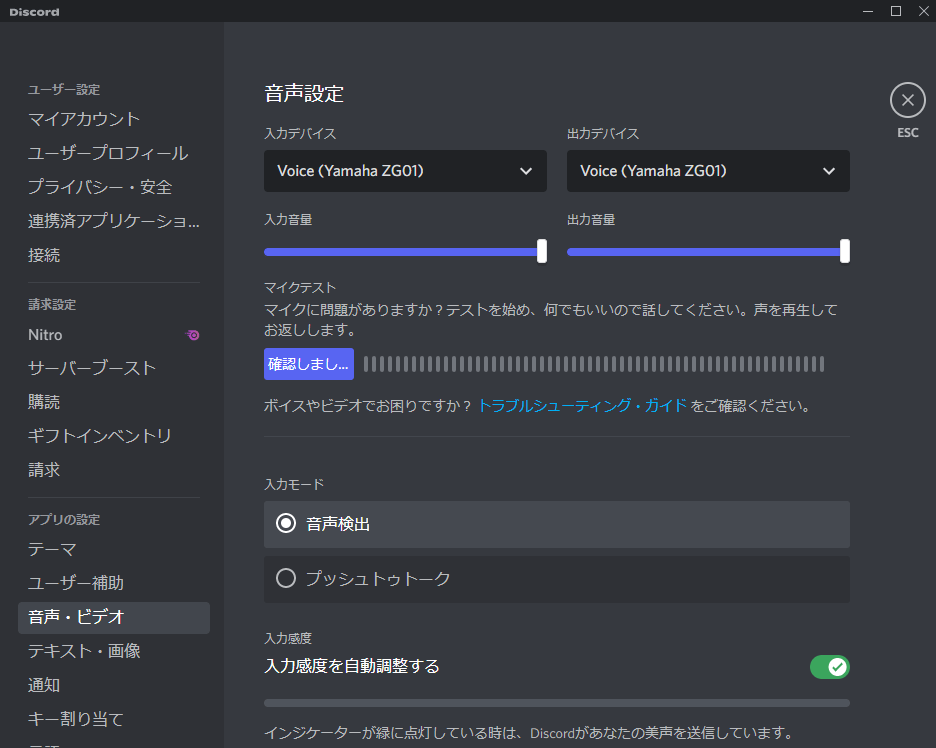Click the 入力音量 slider handle

point(542,251)
